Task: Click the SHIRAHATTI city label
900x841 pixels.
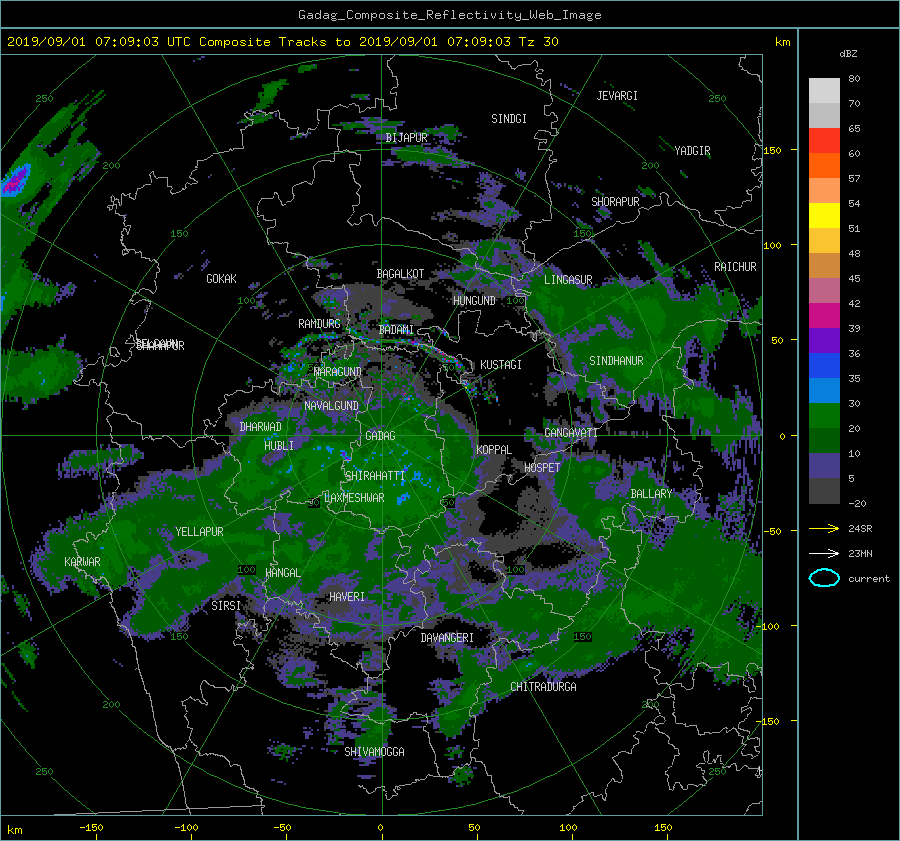Action: click(375, 476)
